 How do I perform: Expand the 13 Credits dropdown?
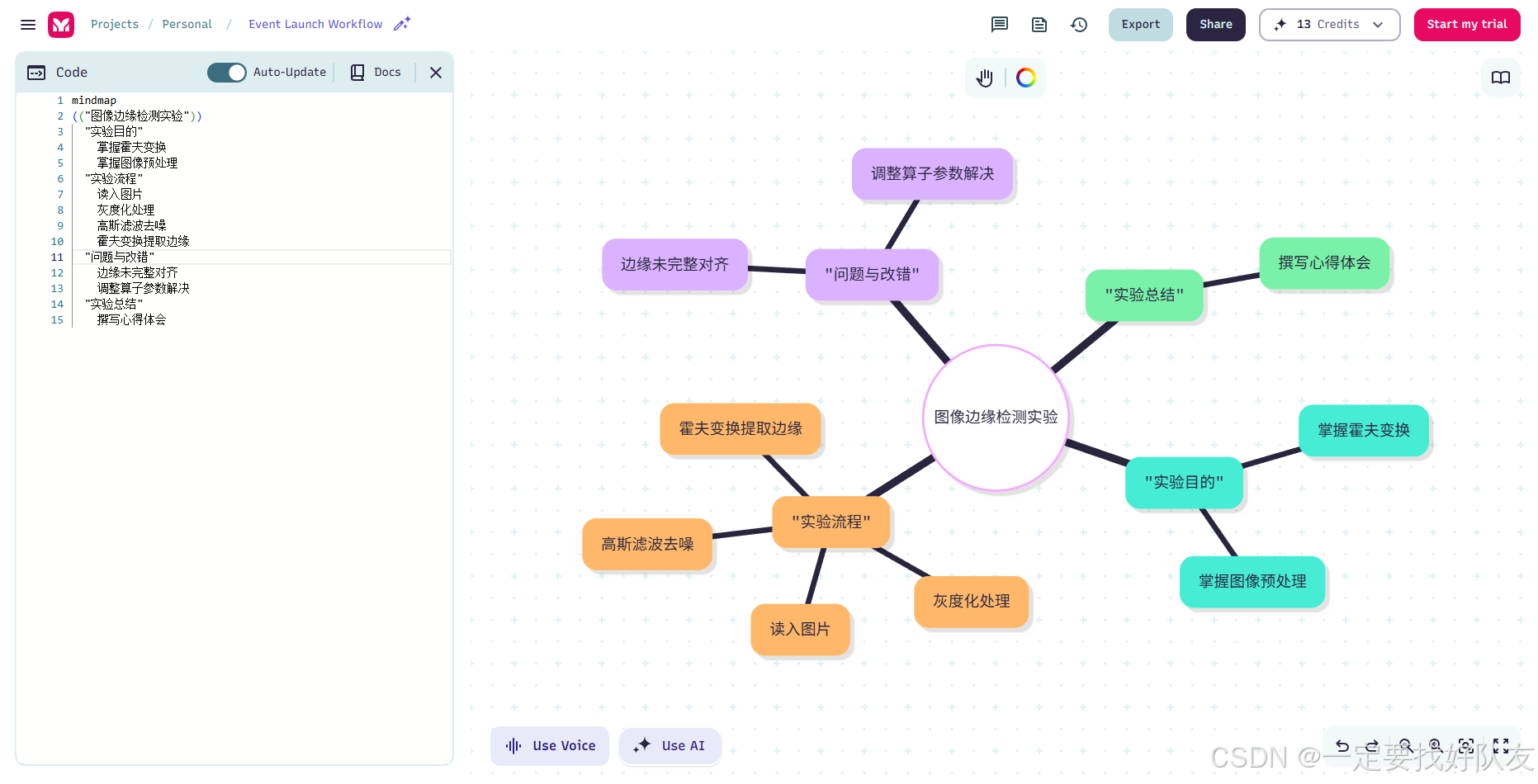tap(1330, 25)
